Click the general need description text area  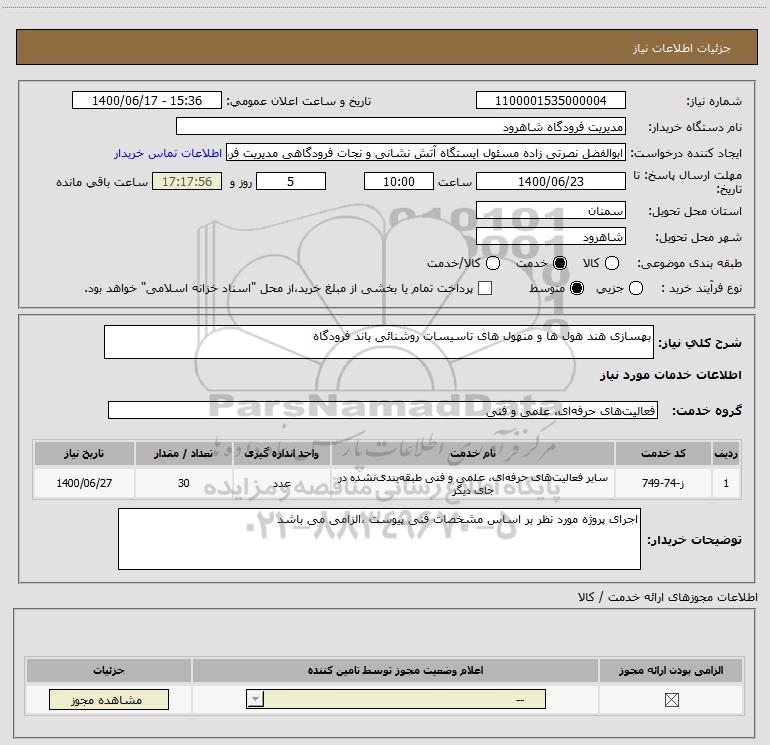pyautogui.click(x=379, y=342)
